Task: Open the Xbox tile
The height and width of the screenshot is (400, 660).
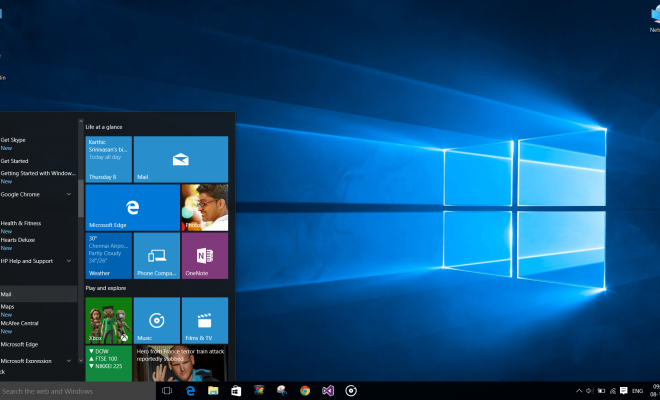Action: (x=109, y=320)
